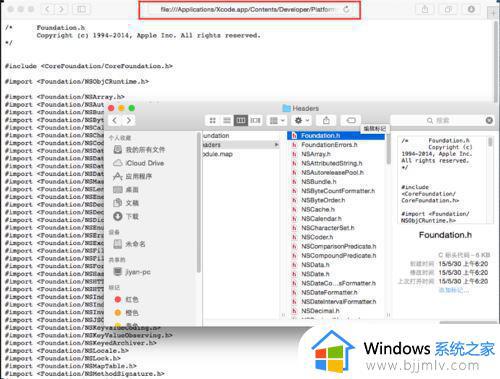
Task: Click the Foundation.h preview thumbnail
Action: click(445, 180)
